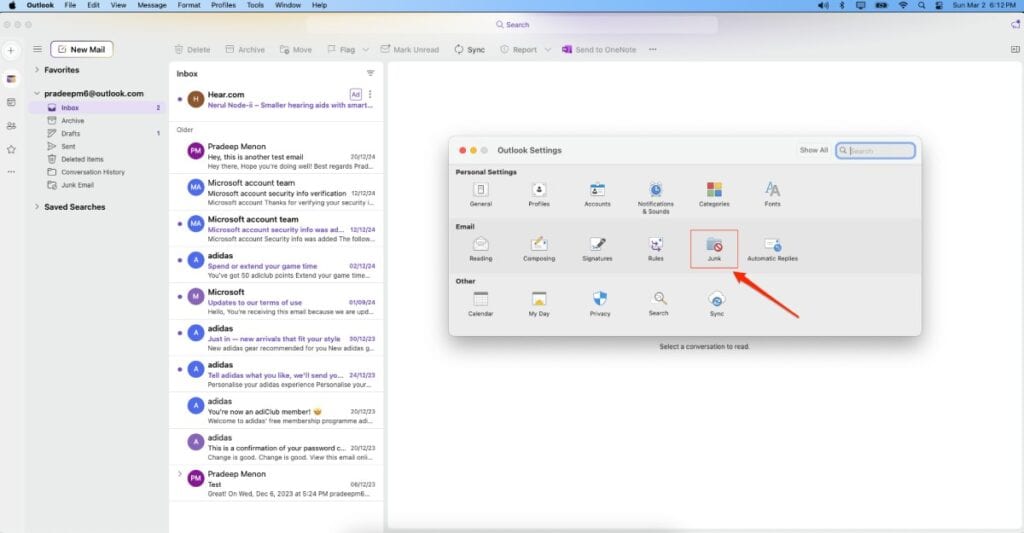Open Notifications & Sounds settings
The width and height of the screenshot is (1024, 533).
coord(655,197)
